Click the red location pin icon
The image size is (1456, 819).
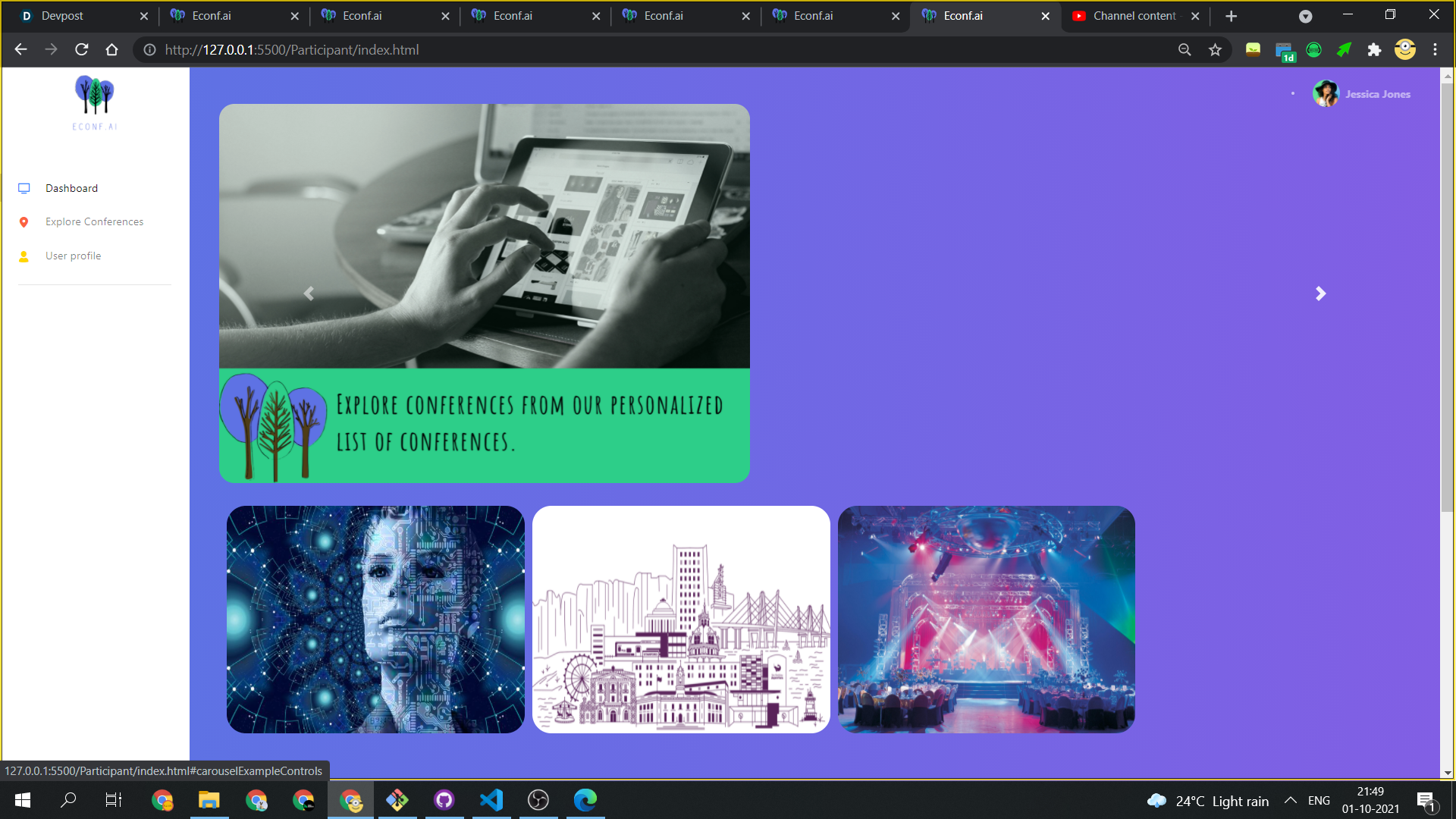24,222
